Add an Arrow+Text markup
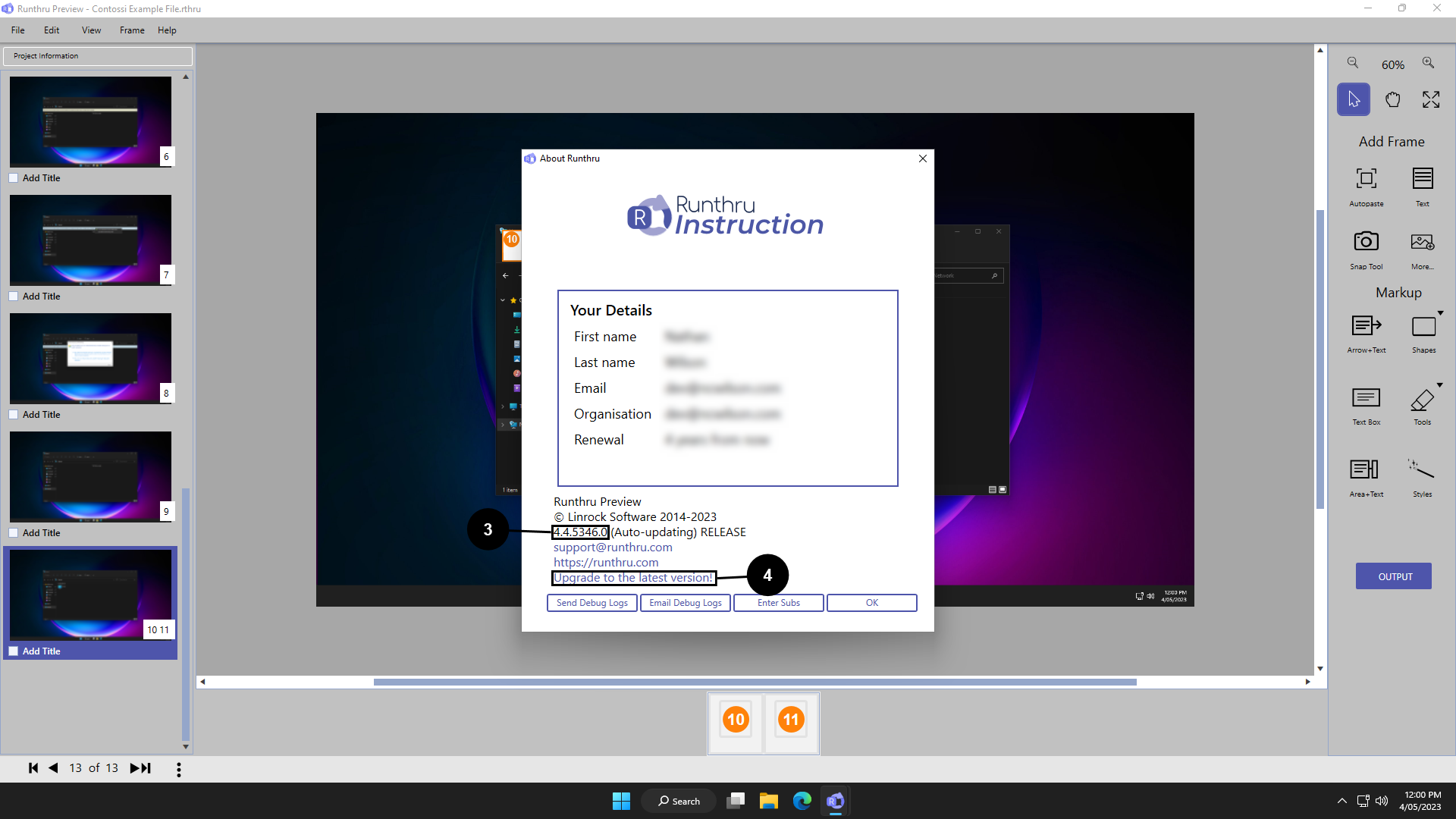This screenshot has height=819, width=1456. [x=1366, y=326]
